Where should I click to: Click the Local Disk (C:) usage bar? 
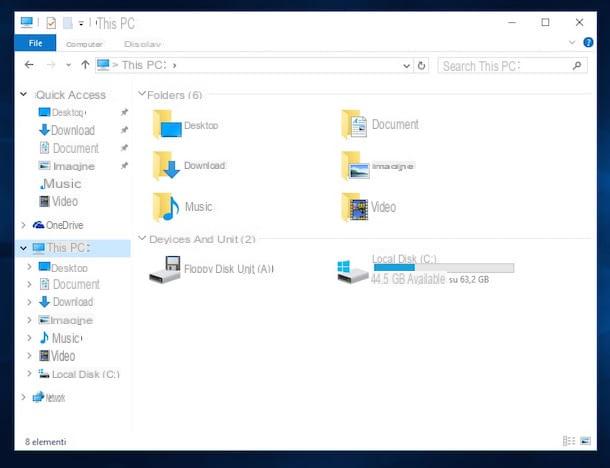coord(444,268)
